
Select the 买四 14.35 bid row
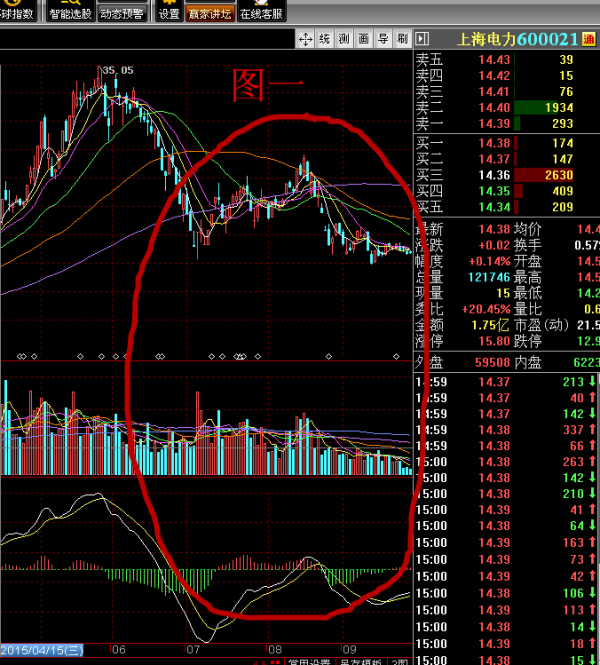point(506,191)
